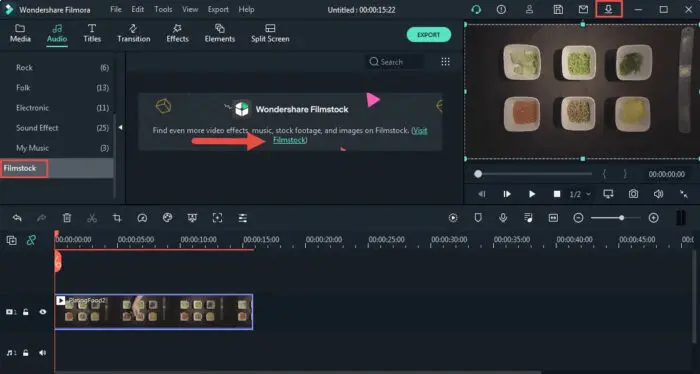Toggle video track visibility eye icon

[x=42, y=312]
